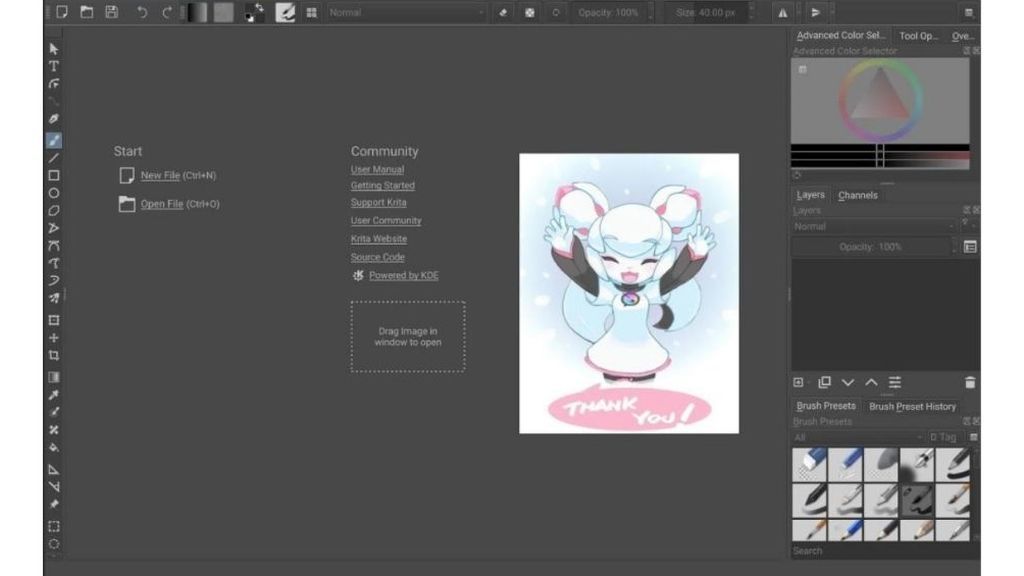Switch to Brush Presets tab
Image resolution: width=1024 pixels, height=576 pixels.
point(825,406)
